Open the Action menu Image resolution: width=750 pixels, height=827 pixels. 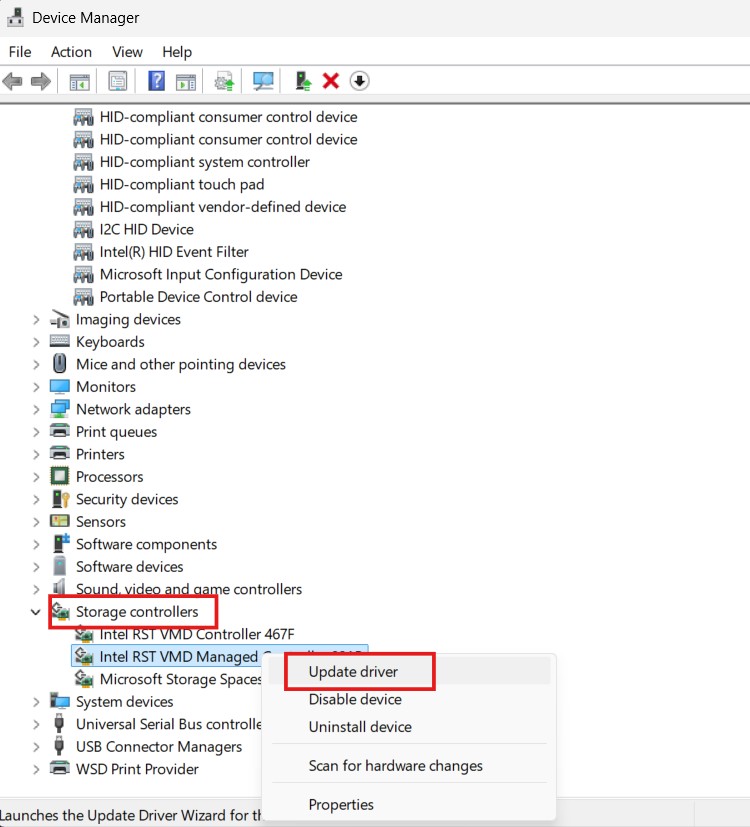(x=71, y=52)
